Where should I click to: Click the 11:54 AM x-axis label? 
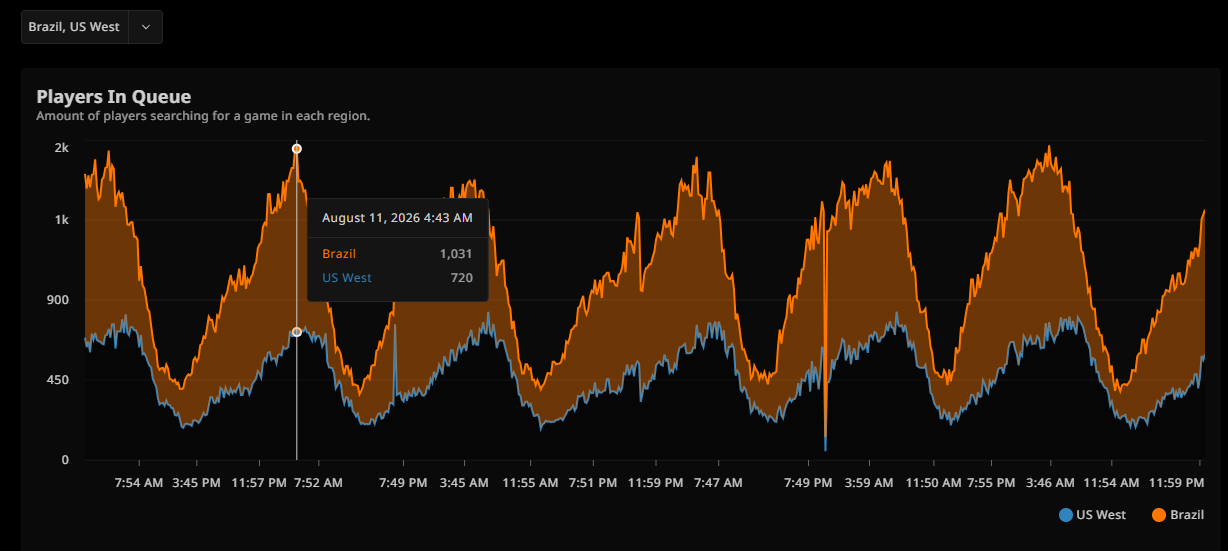click(x=1111, y=483)
